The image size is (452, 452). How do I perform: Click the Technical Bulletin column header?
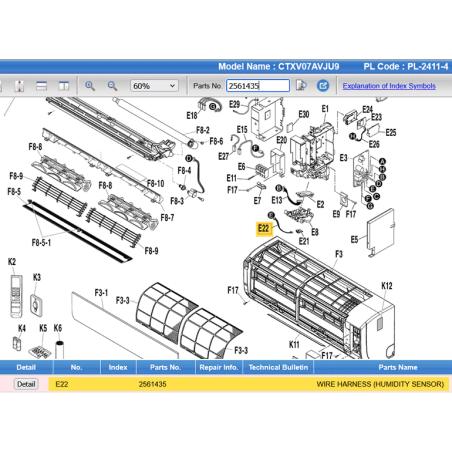(x=278, y=367)
